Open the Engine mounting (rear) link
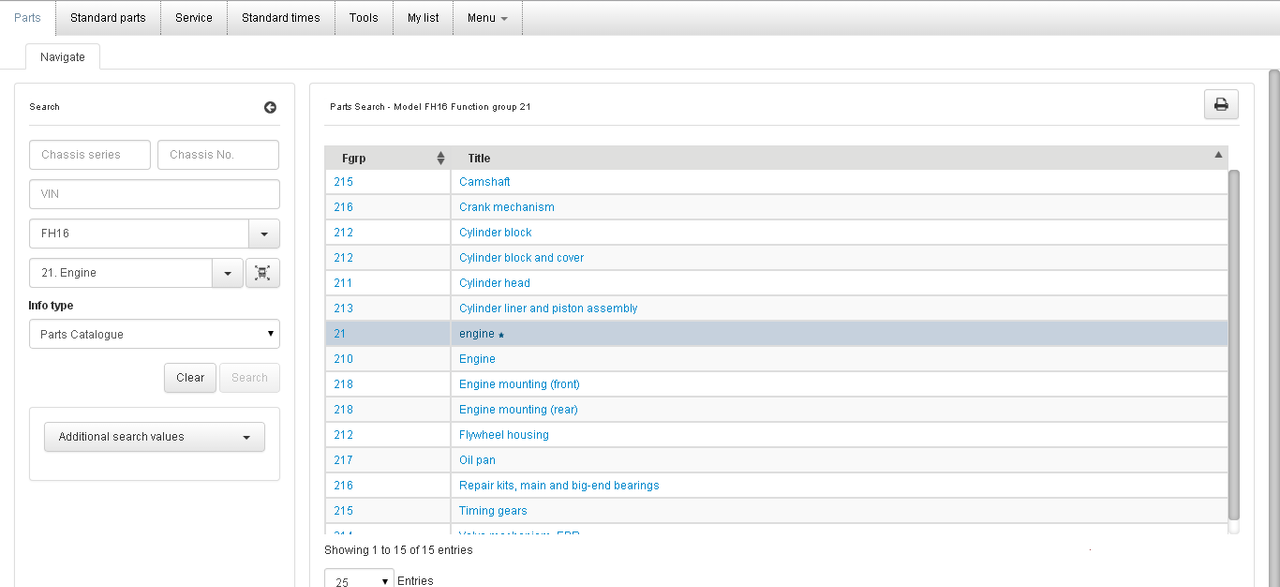The height and width of the screenshot is (587, 1280). click(x=518, y=409)
